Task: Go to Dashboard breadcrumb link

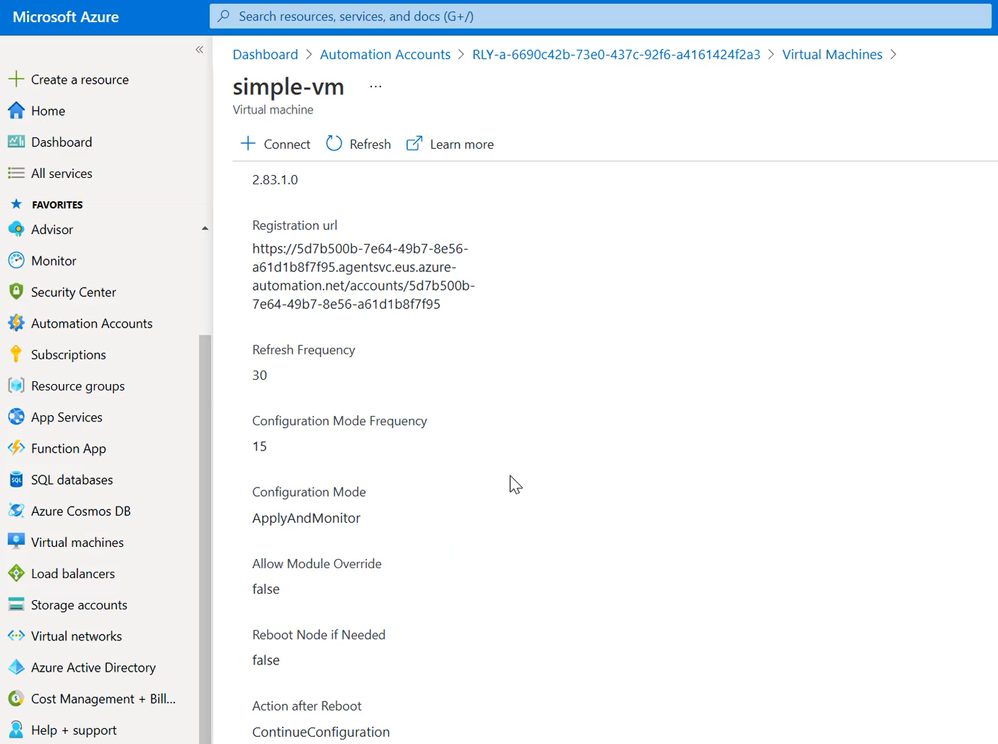Action: (x=265, y=55)
